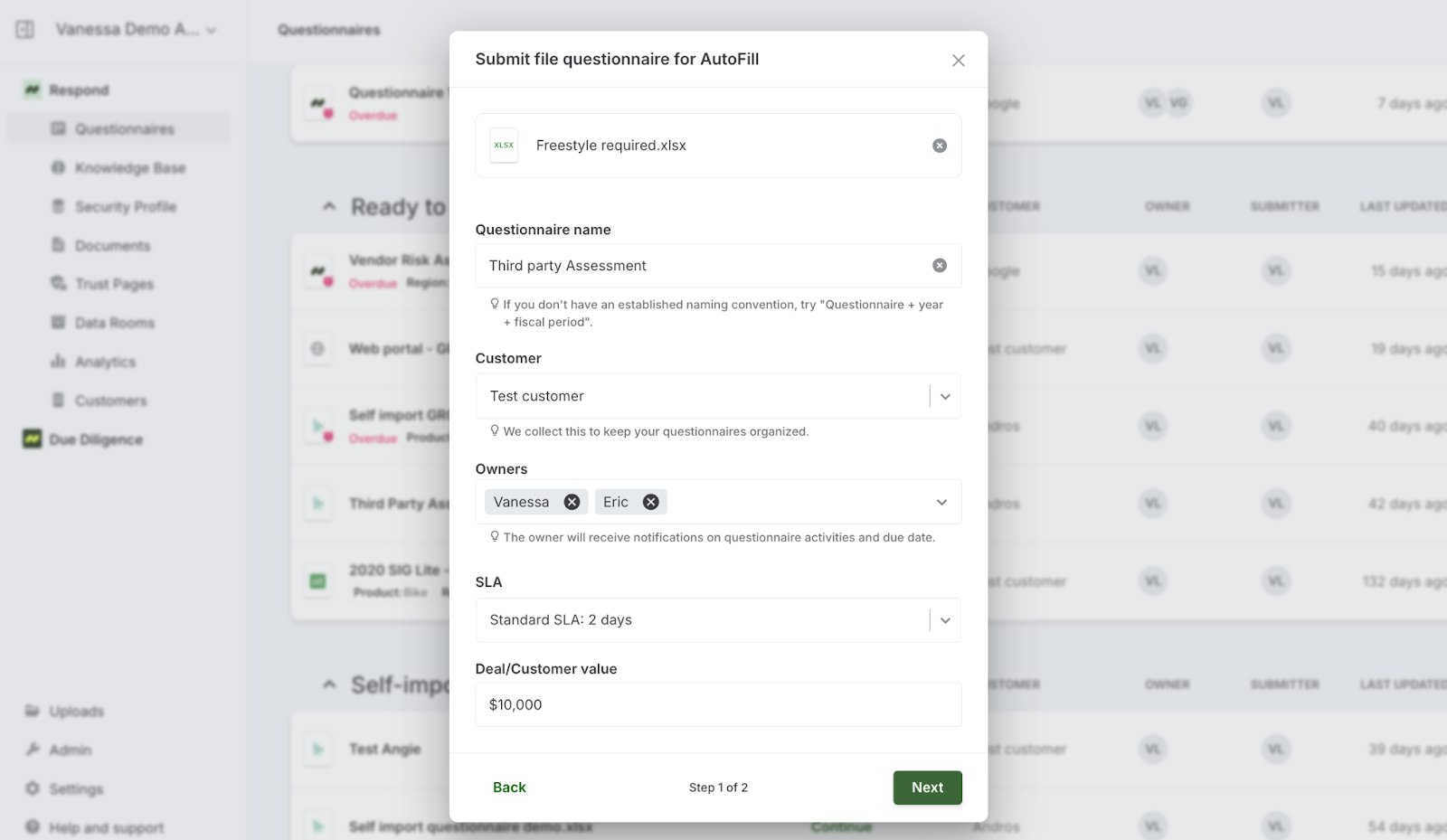The height and width of the screenshot is (840, 1447).
Task: Open the SLA dropdown menu
Action: [945, 620]
